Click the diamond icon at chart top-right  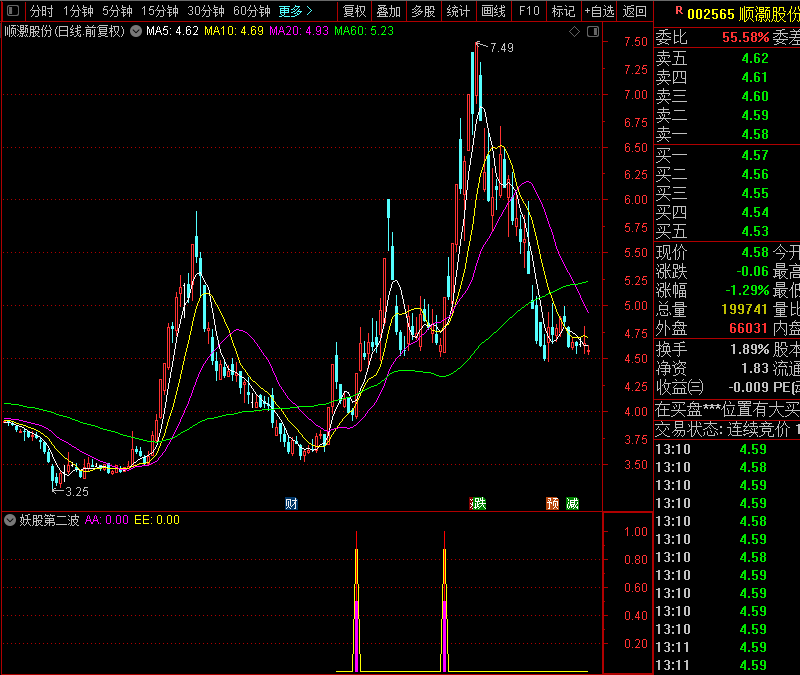574,32
